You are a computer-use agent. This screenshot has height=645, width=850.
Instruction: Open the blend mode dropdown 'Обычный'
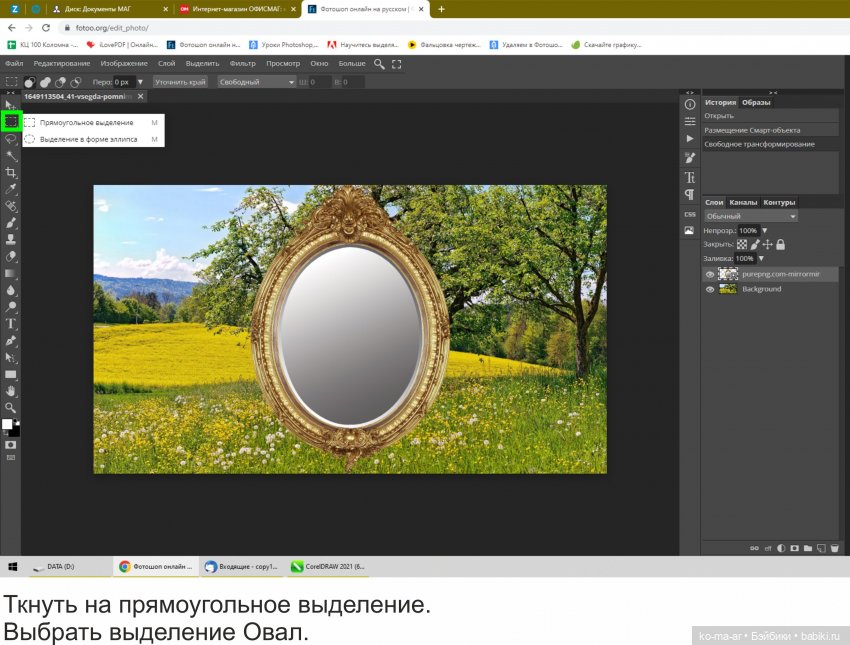click(x=751, y=216)
